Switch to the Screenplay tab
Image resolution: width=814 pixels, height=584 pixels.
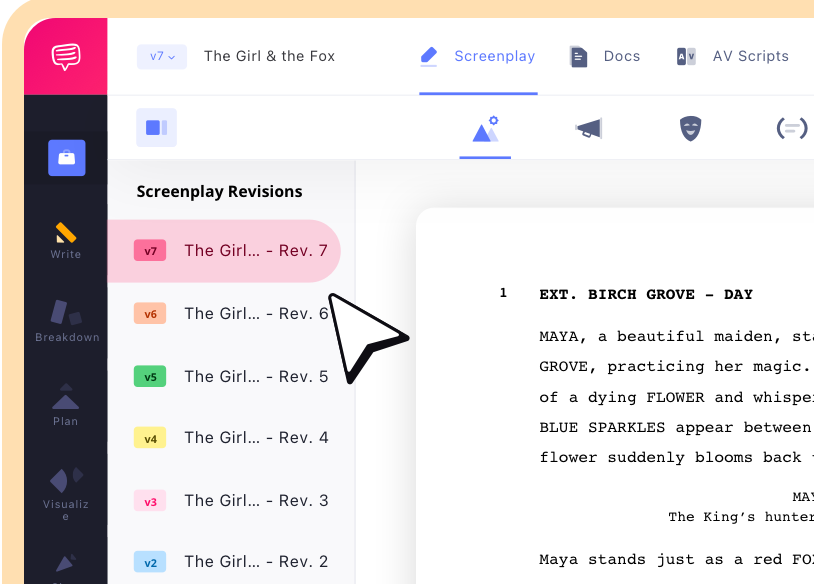click(479, 56)
